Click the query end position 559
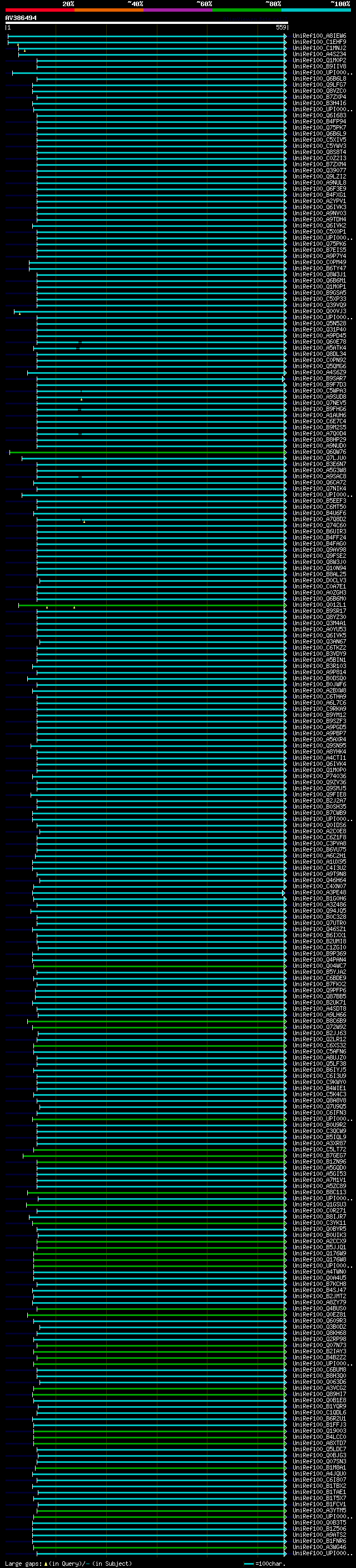The image size is (356, 1568). click(x=280, y=27)
